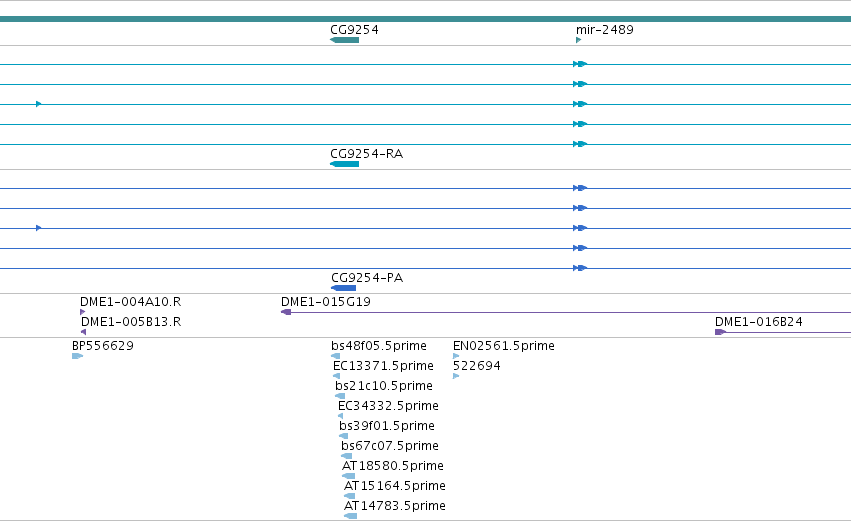The image size is (851, 521).
Task: Select the small arrow under 522694
Action: 456,376
